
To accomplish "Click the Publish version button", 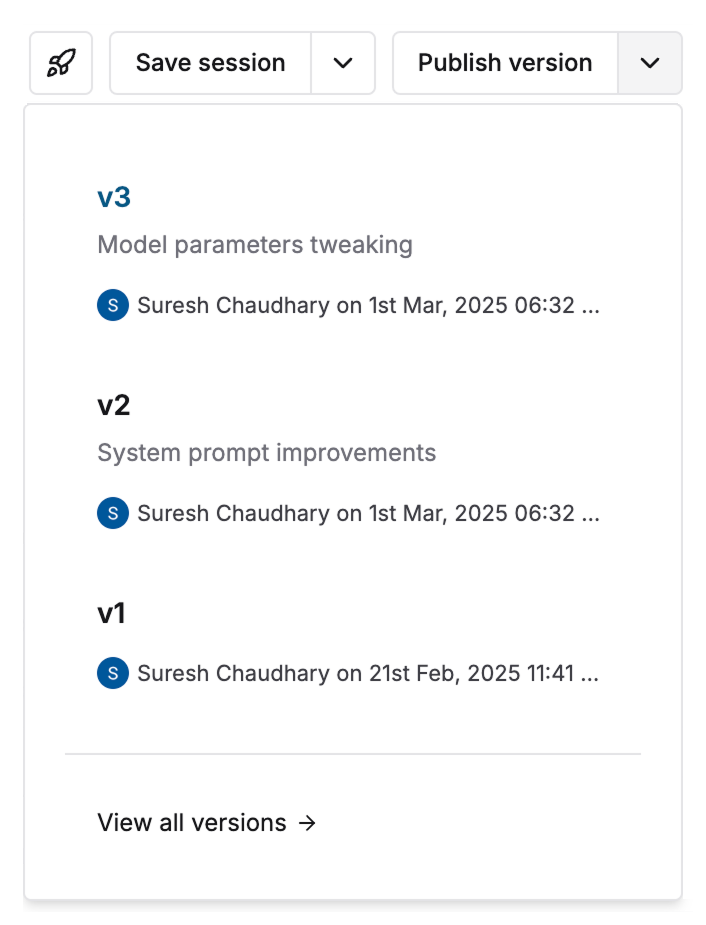I will pyautogui.click(x=505, y=63).
